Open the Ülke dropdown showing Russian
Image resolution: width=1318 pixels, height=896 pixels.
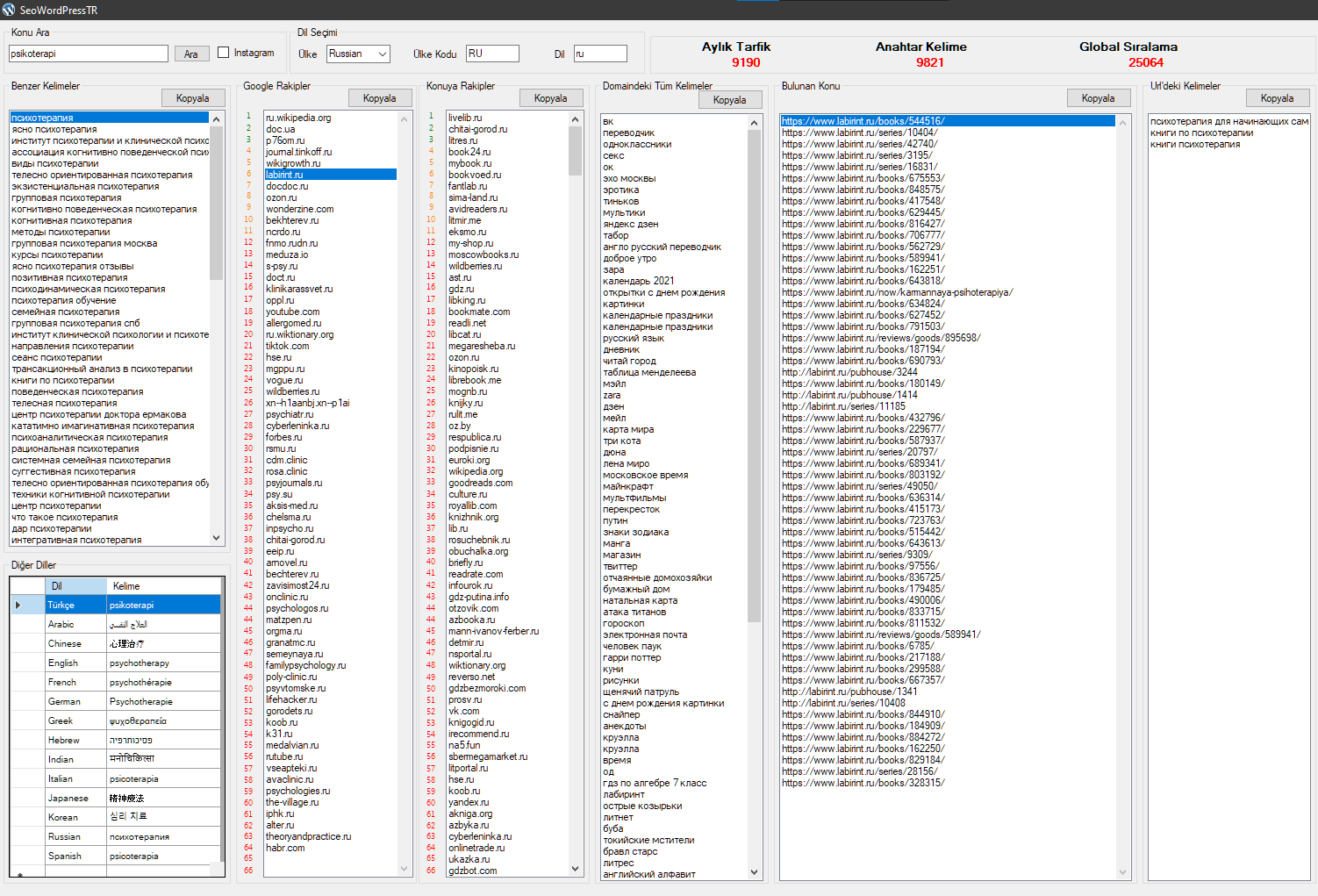pyautogui.click(x=358, y=54)
